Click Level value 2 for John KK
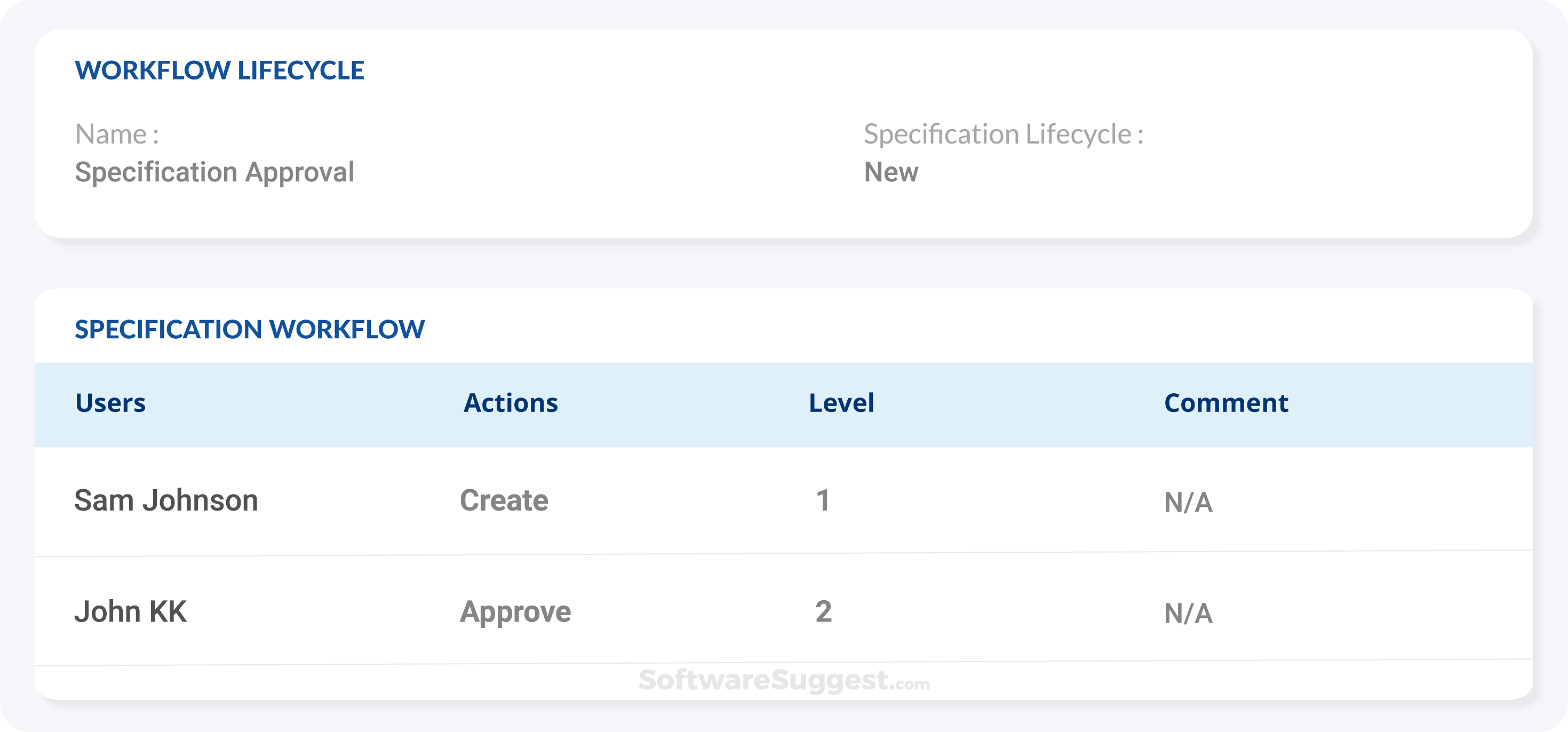Screen dimensions: 1568x732 pos(824,612)
